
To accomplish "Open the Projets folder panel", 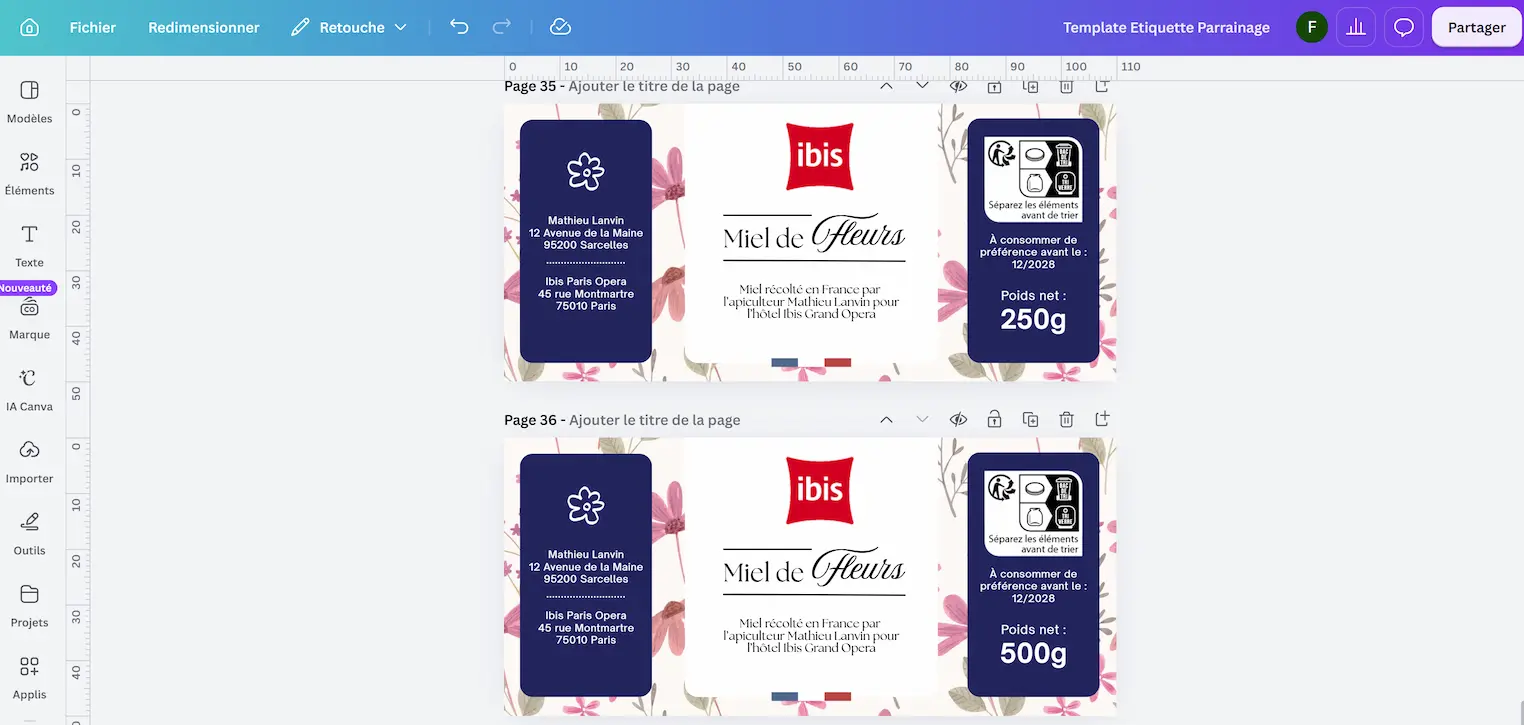I will tap(29, 607).
